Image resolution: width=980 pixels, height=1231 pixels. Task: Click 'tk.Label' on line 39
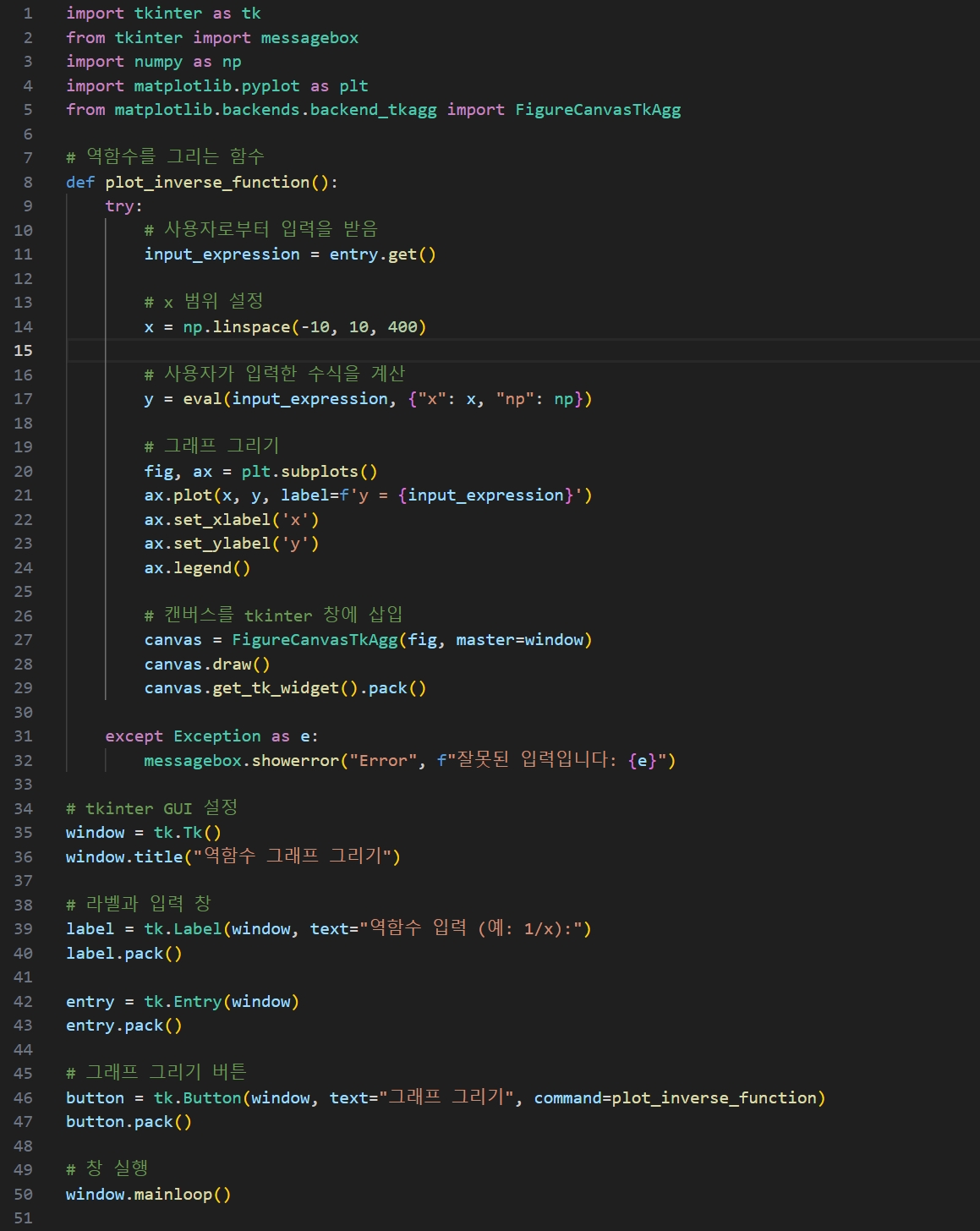[183, 929]
